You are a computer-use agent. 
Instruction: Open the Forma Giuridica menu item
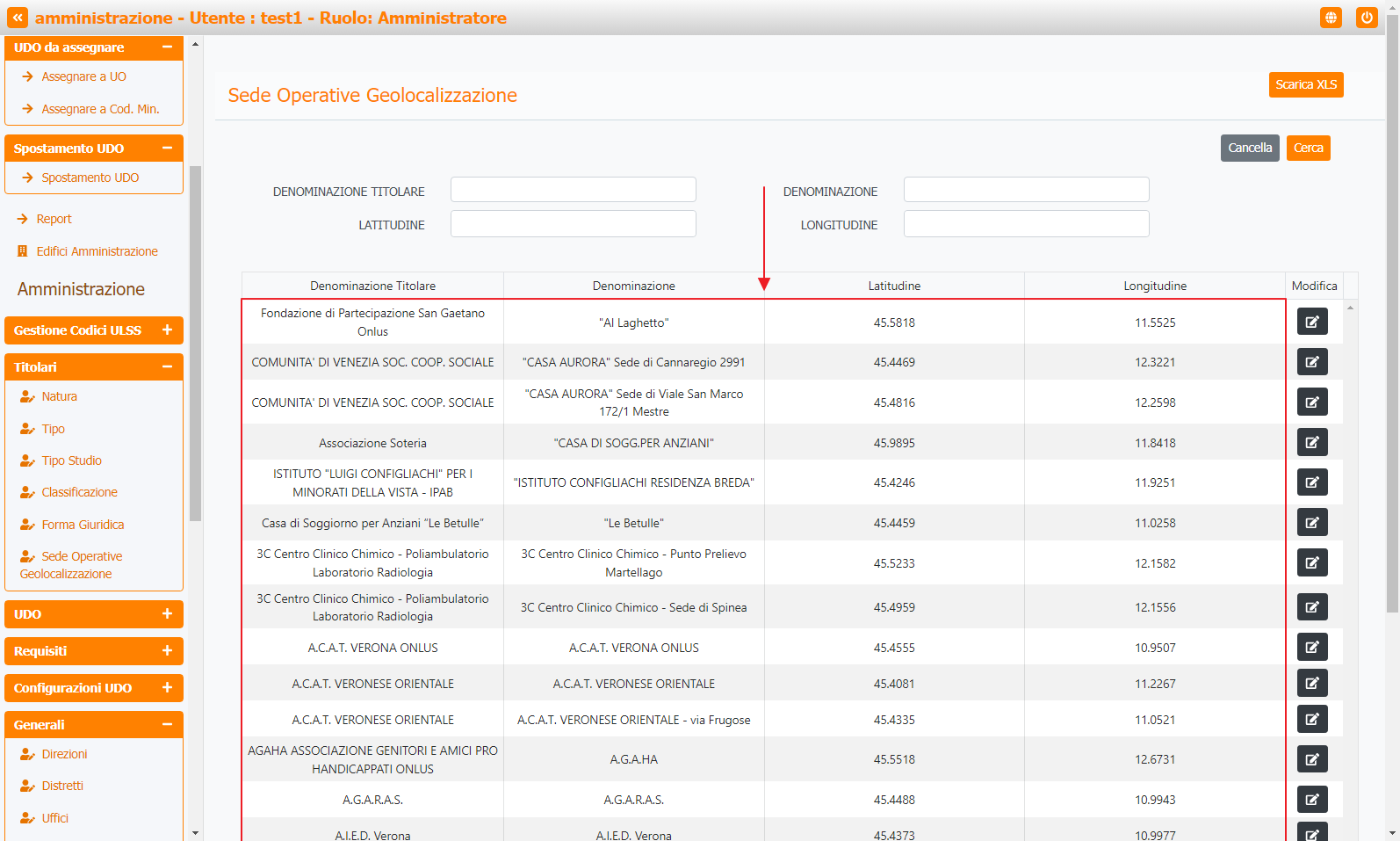click(83, 525)
